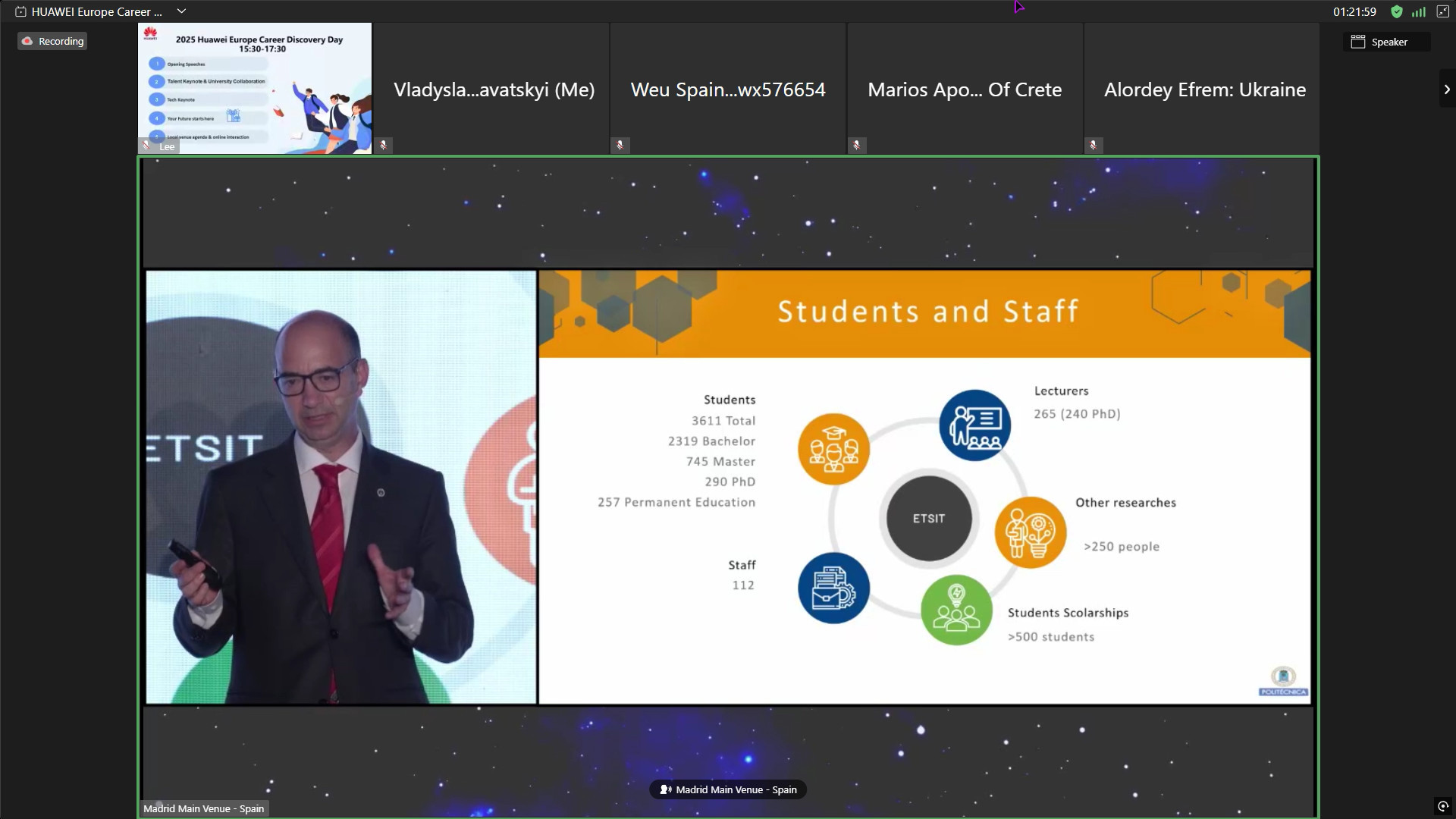Select the Alordey Efrem: Ukraine participant tile
This screenshot has height=819, width=1456.
pos(1203,89)
